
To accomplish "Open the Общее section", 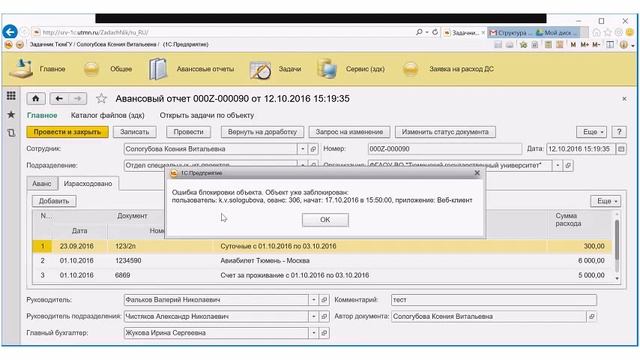I will 108,69.
